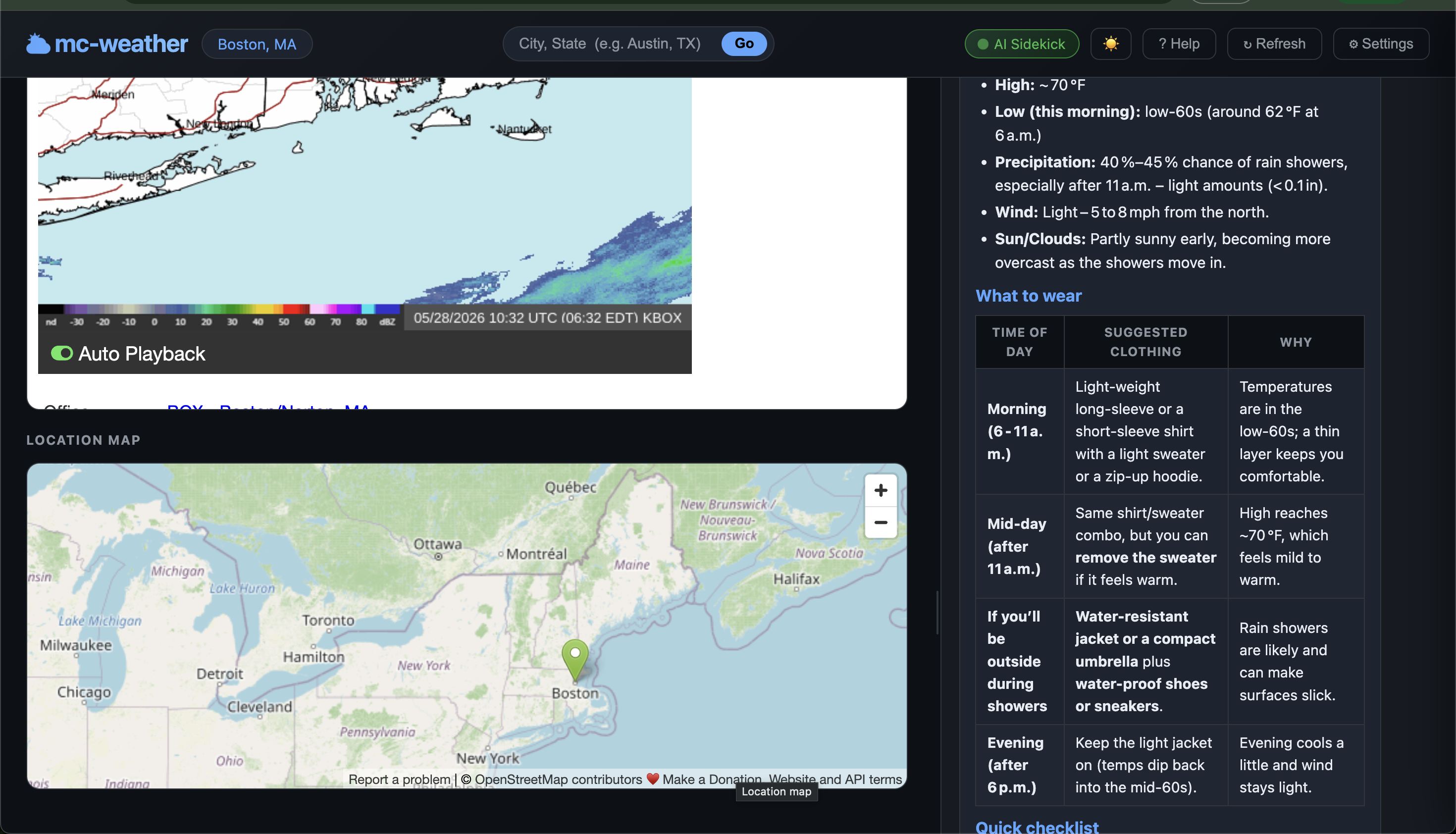Toggle the sun theme icon button
1456x834 pixels.
click(1110, 44)
